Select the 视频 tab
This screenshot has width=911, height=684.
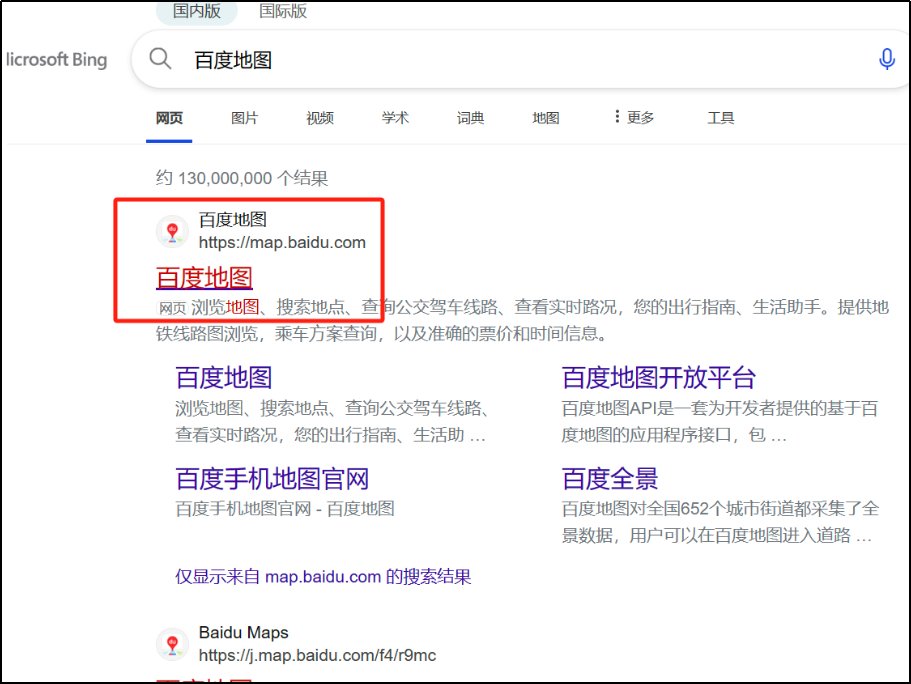pos(320,118)
